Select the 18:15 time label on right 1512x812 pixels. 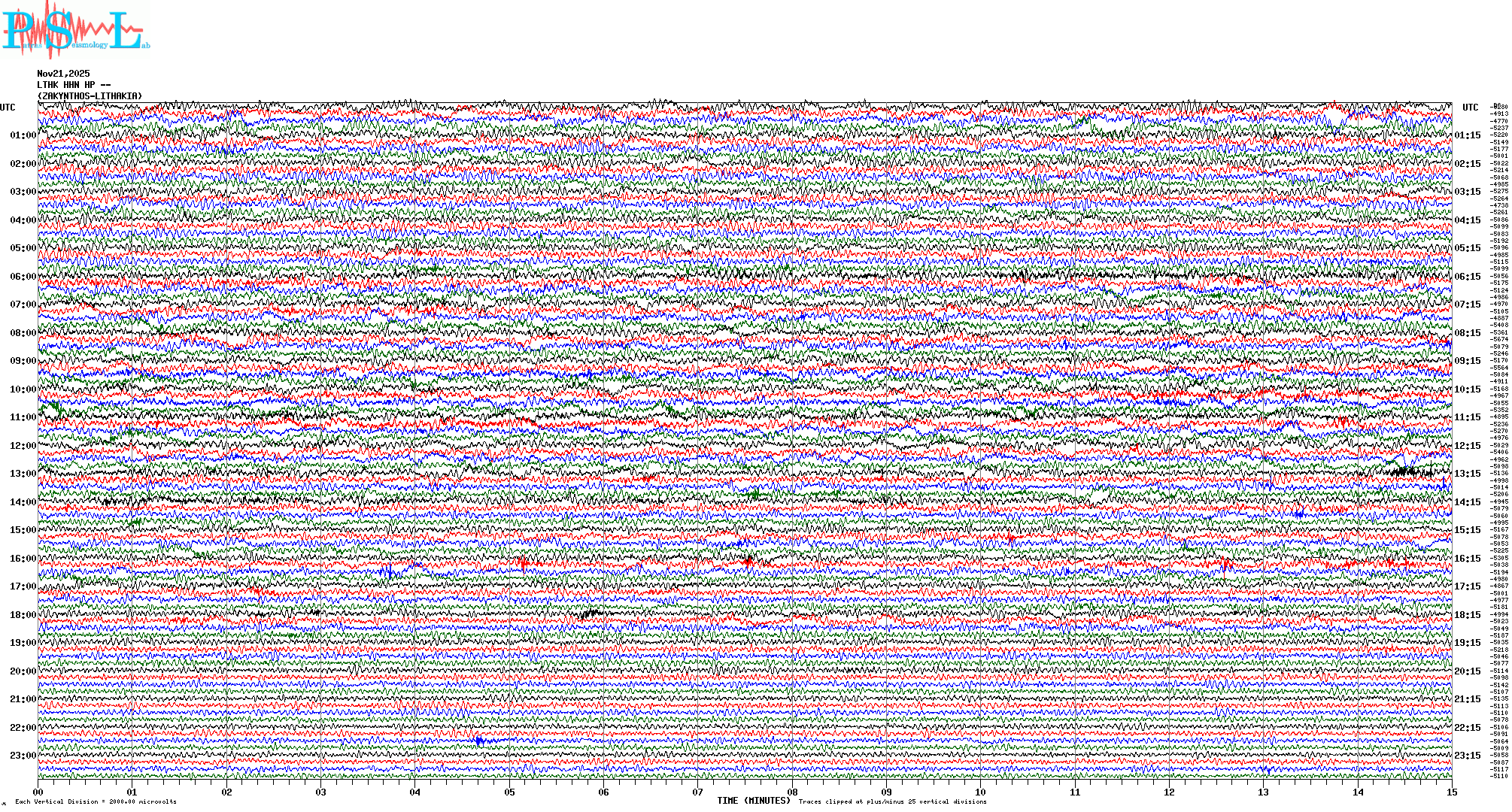[x=1467, y=615]
